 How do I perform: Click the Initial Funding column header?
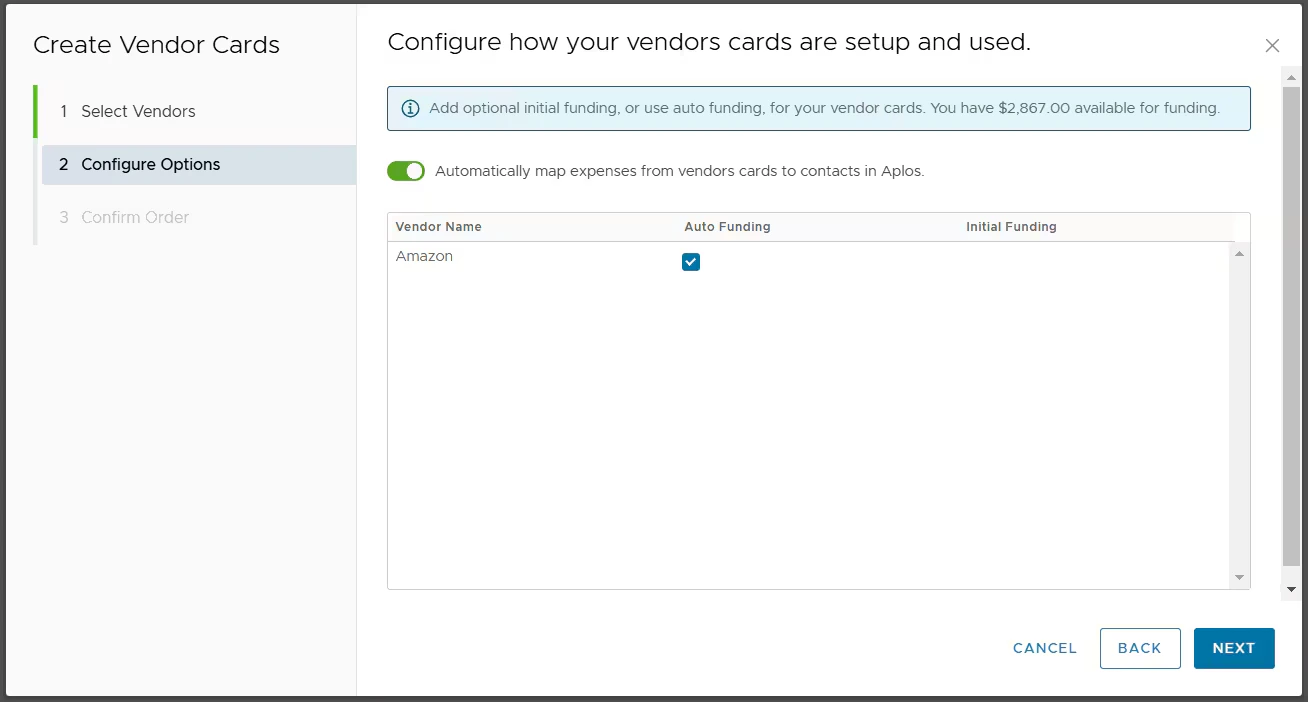pos(1011,226)
